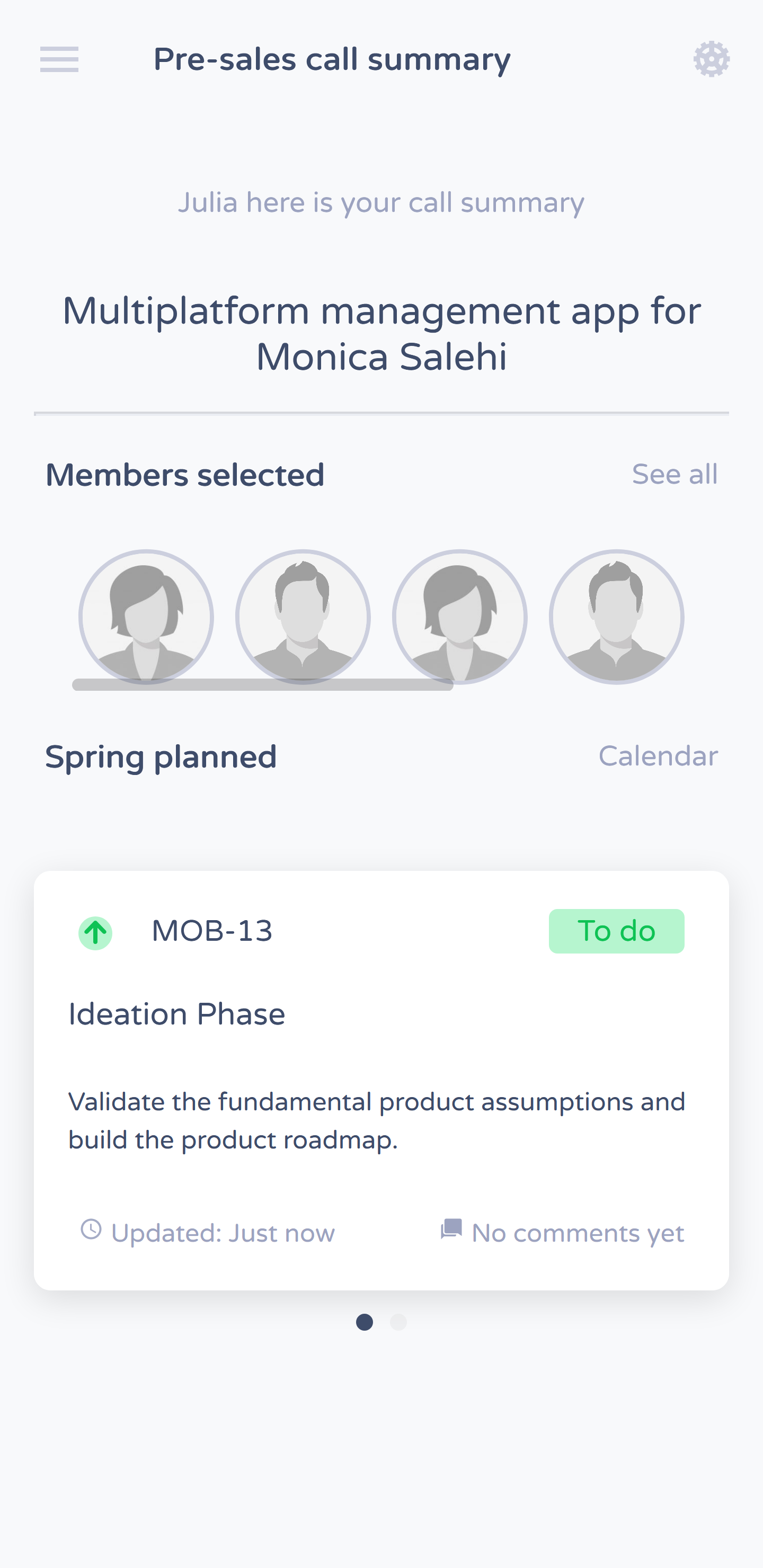Click the clock icon beside Updated
Image resolution: width=763 pixels, height=1568 pixels.
[91, 1229]
